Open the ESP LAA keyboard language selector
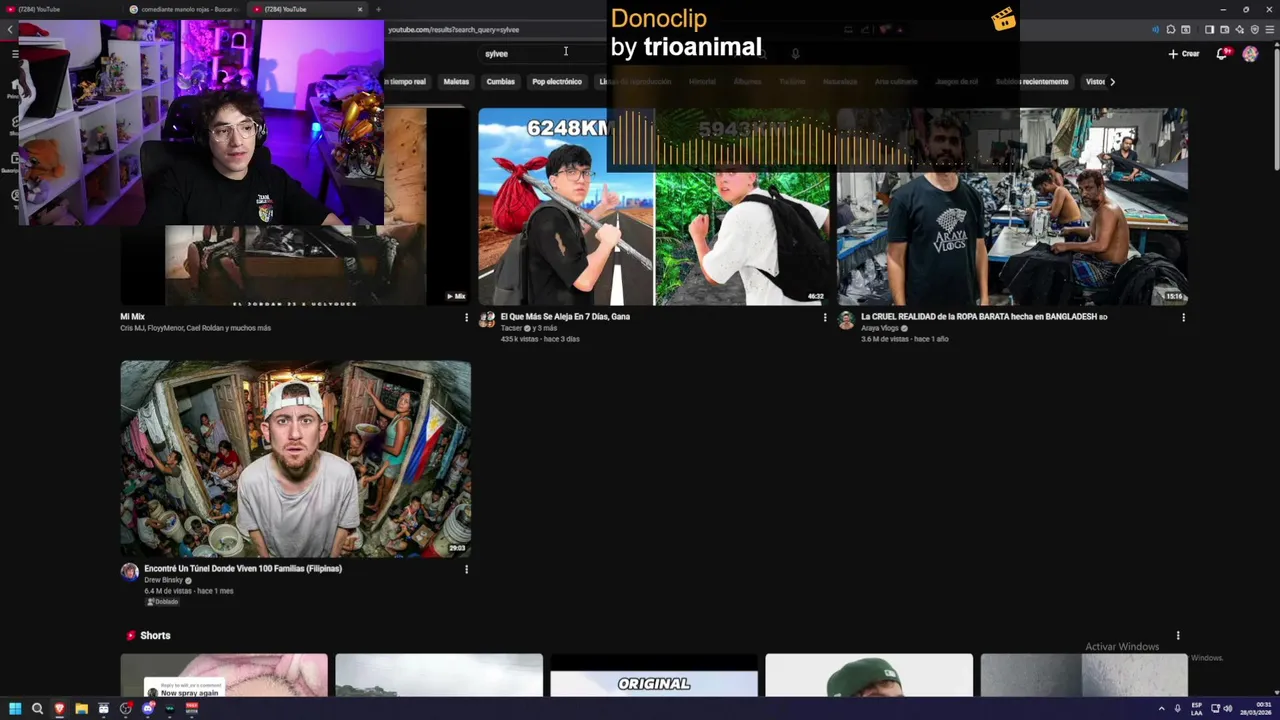The height and width of the screenshot is (720, 1280). 1197,708
